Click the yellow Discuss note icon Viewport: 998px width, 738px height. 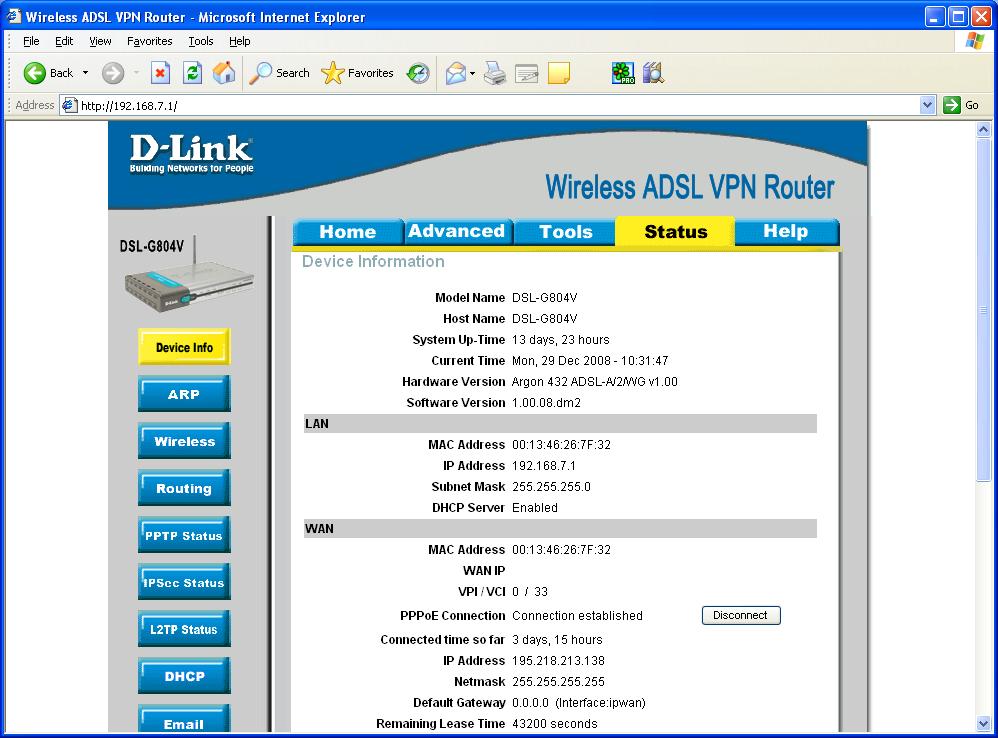click(x=558, y=73)
